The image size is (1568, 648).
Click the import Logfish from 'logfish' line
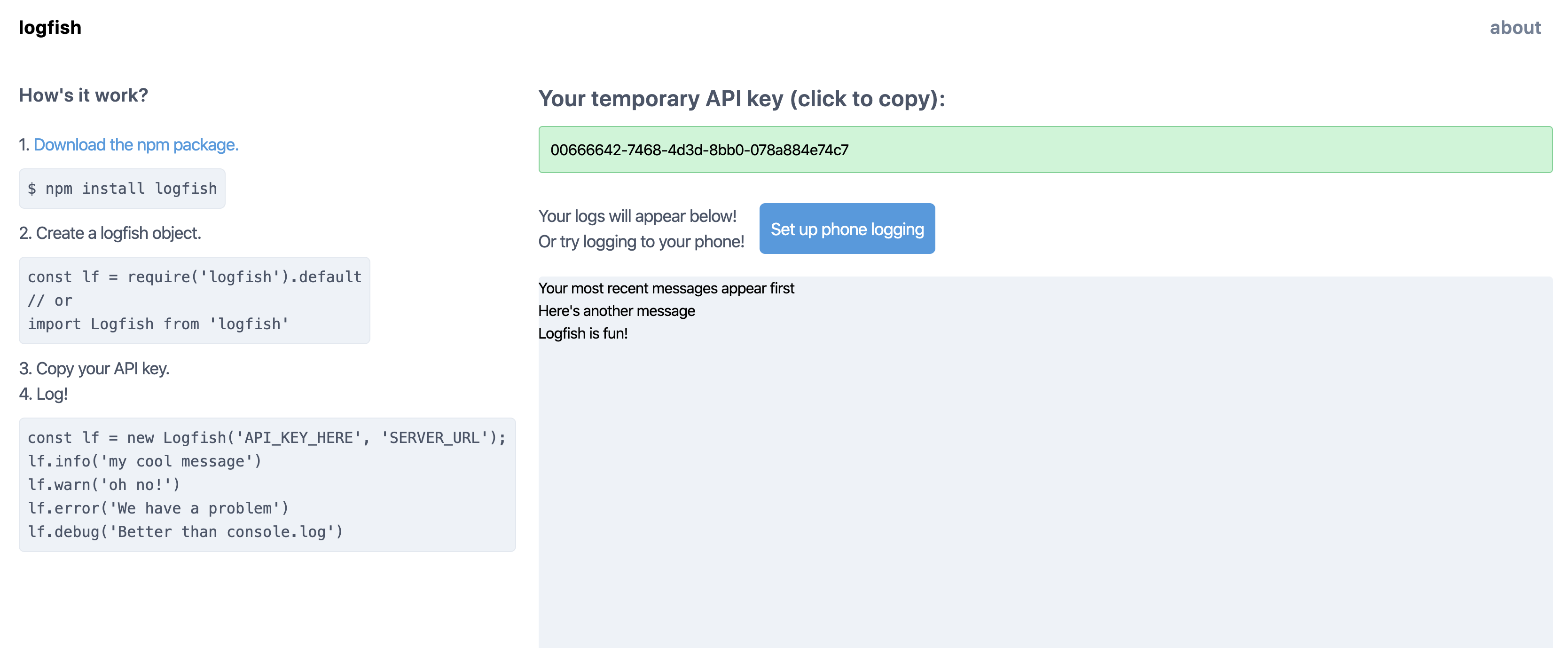tap(158, 324)
